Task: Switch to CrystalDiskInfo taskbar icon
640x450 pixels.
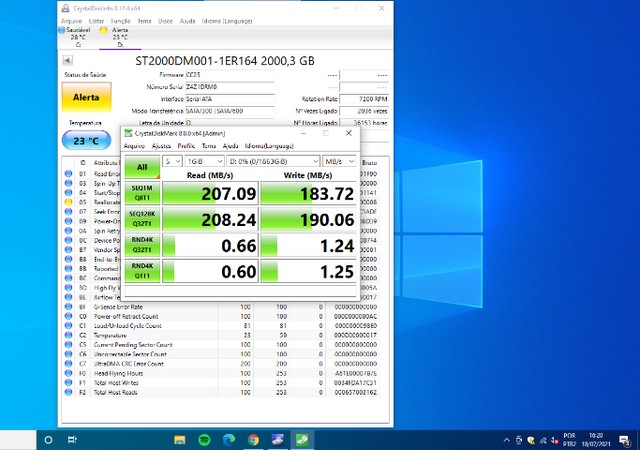Action: tap(278, 440)
